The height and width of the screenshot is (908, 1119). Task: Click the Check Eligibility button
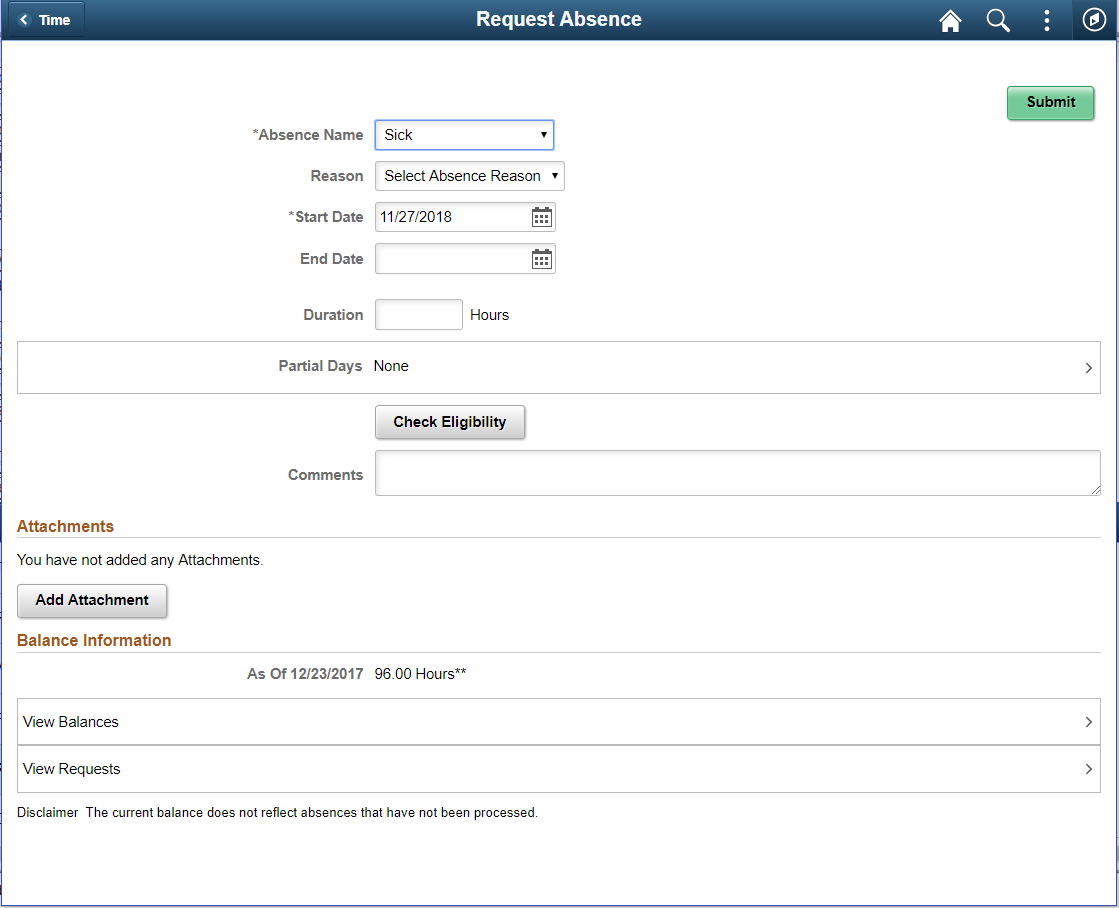[450, 422]
